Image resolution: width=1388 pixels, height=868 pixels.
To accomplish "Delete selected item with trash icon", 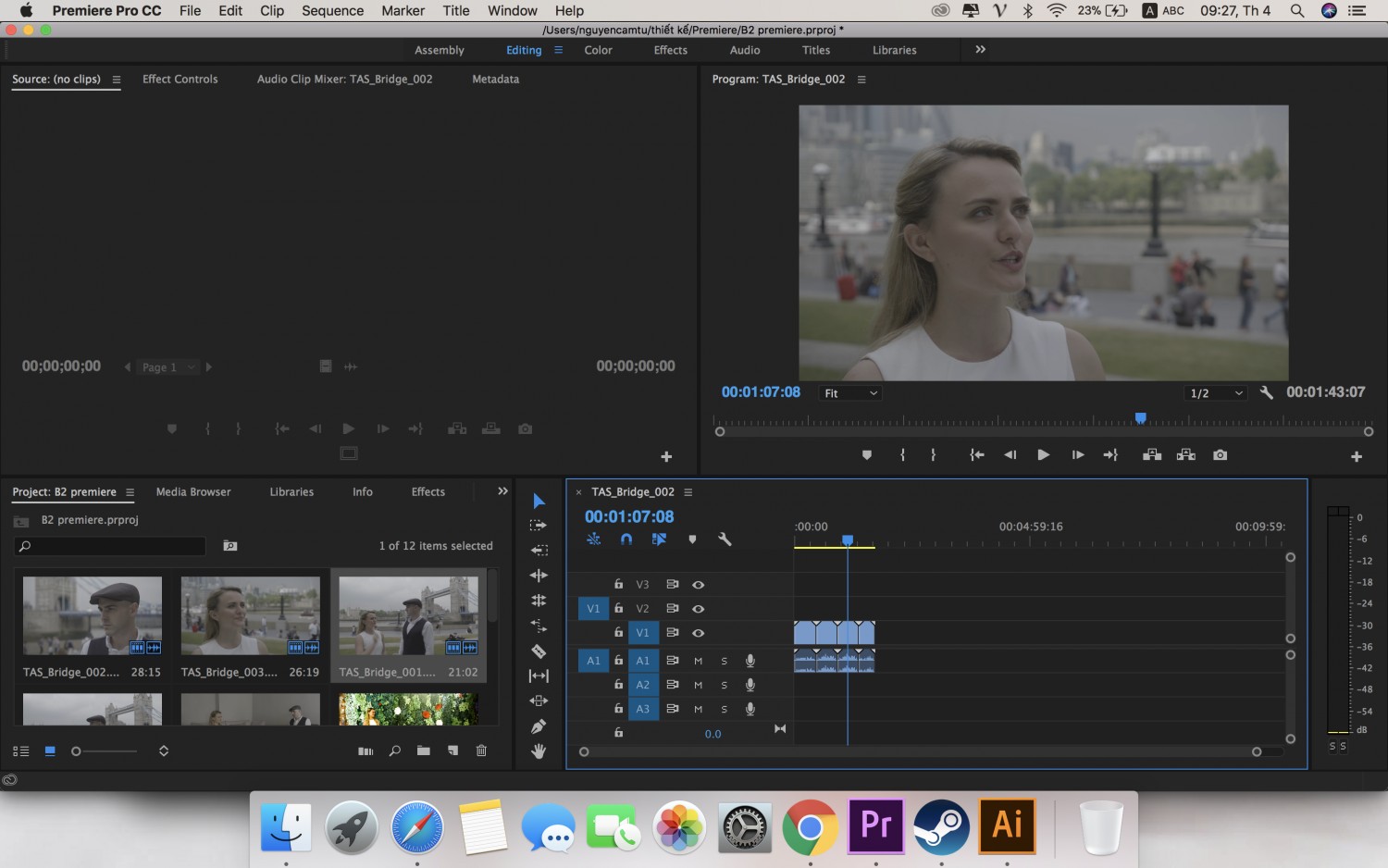I will click(481, 750).
